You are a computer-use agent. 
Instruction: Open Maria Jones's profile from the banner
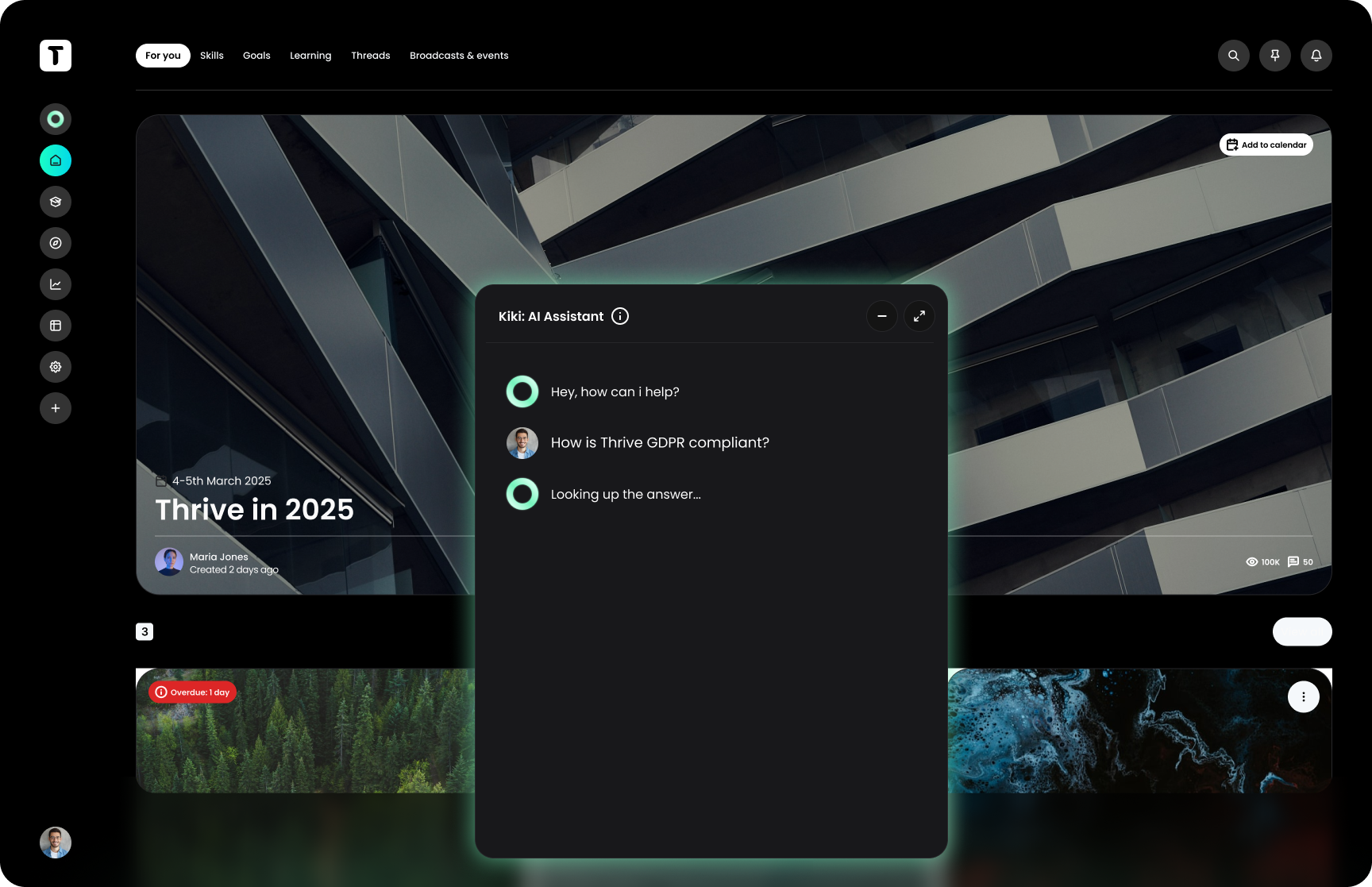[x=169, y=561]
